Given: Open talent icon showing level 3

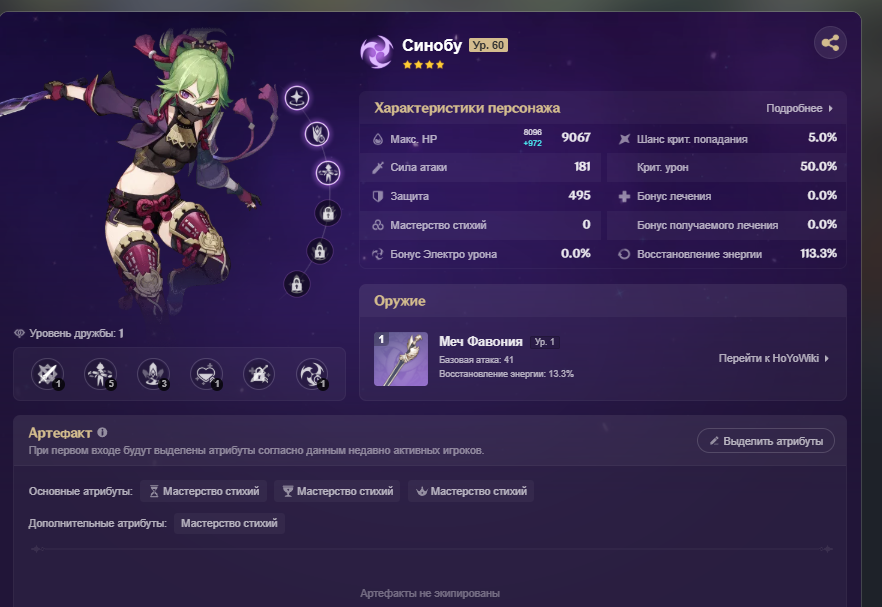Looking at the screenshot, I should [153, 374].
